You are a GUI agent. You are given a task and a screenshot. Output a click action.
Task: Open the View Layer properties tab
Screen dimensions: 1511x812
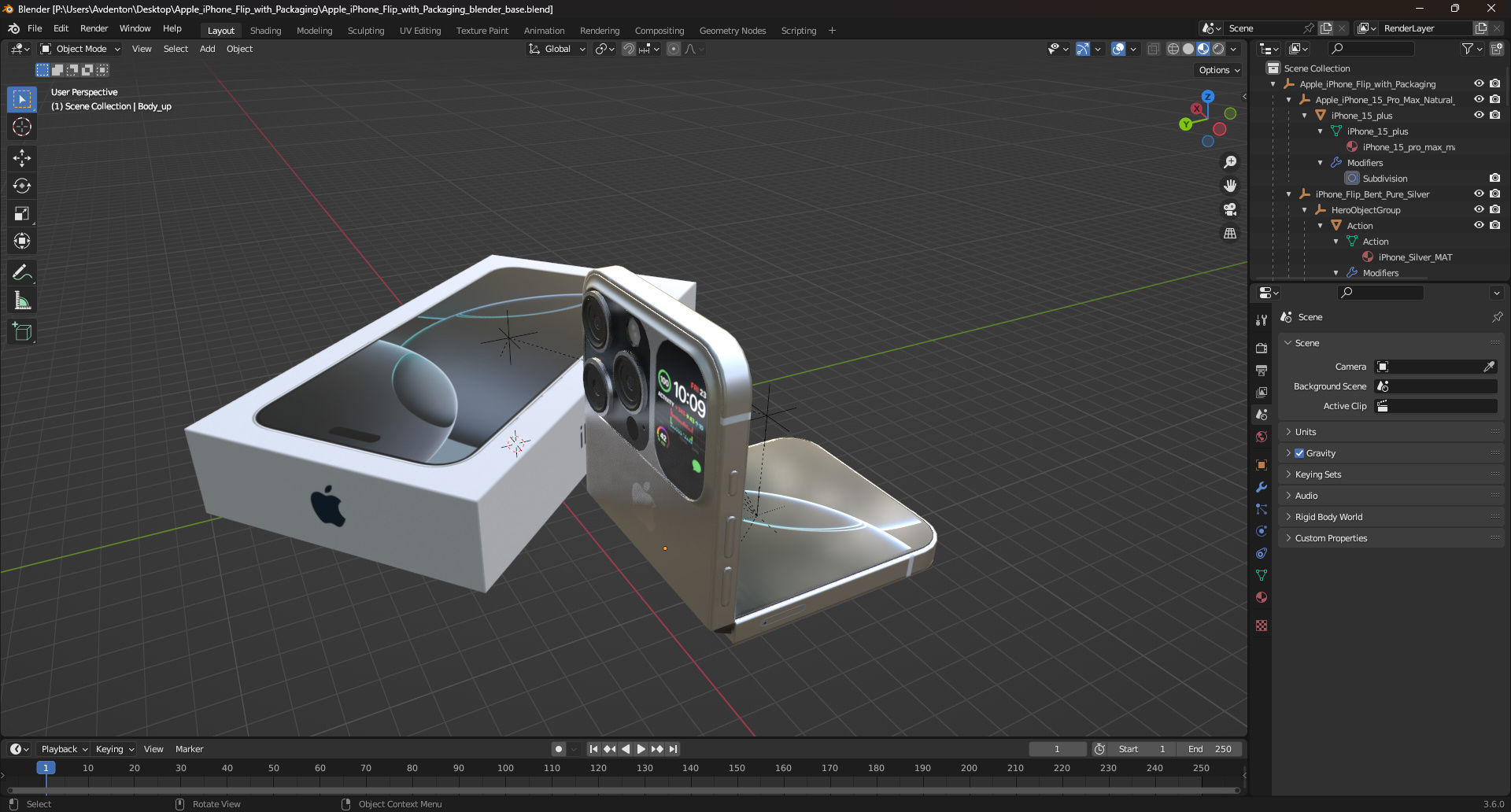pos(1262,392)
